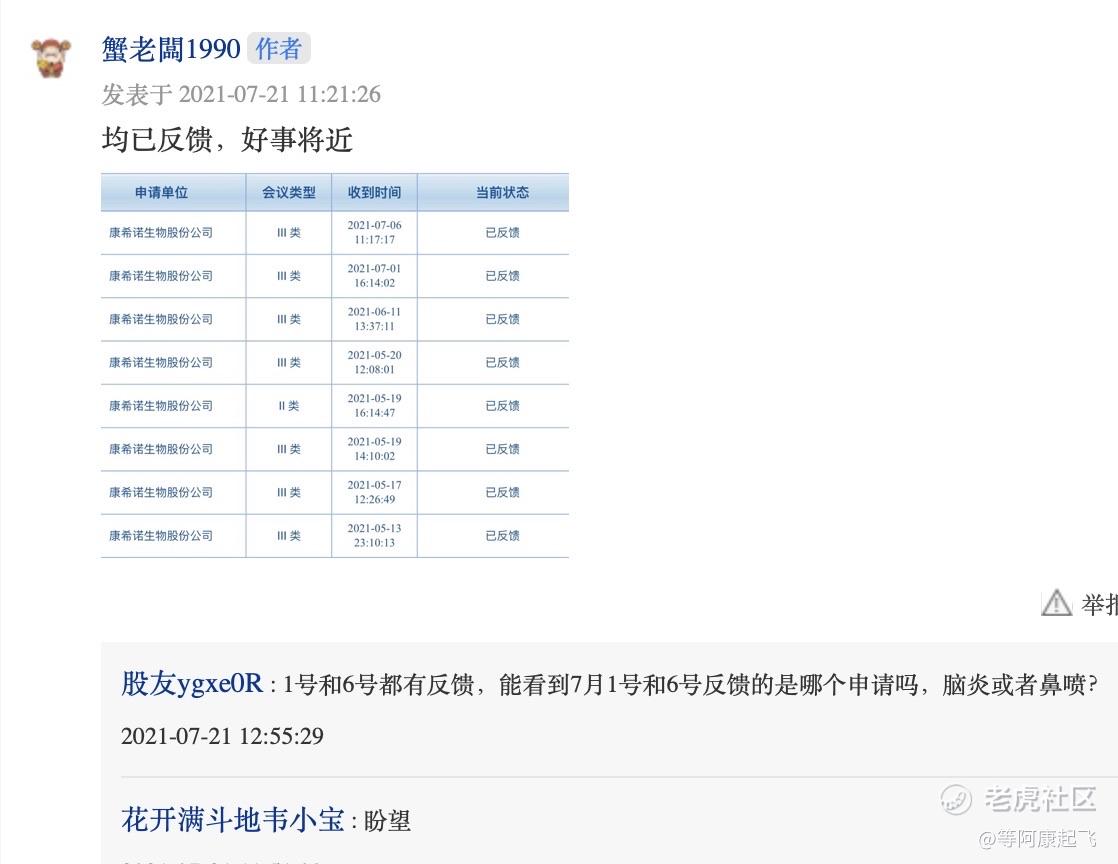This screenshot has height=864, width=1118.
Task: Click the 收到时间 column header
Action: [374, 192]
